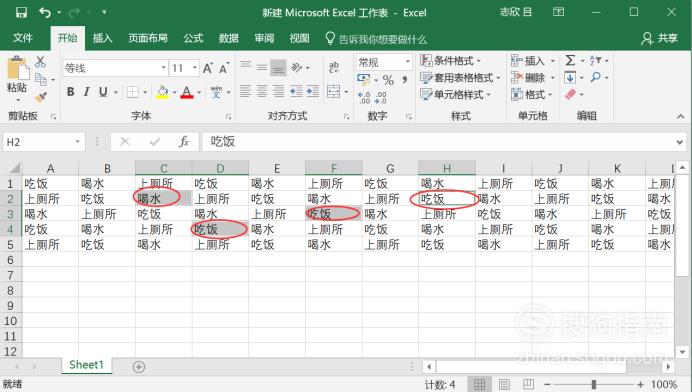
Task: Toggle bold formatting B
Action: click(71, 92)
